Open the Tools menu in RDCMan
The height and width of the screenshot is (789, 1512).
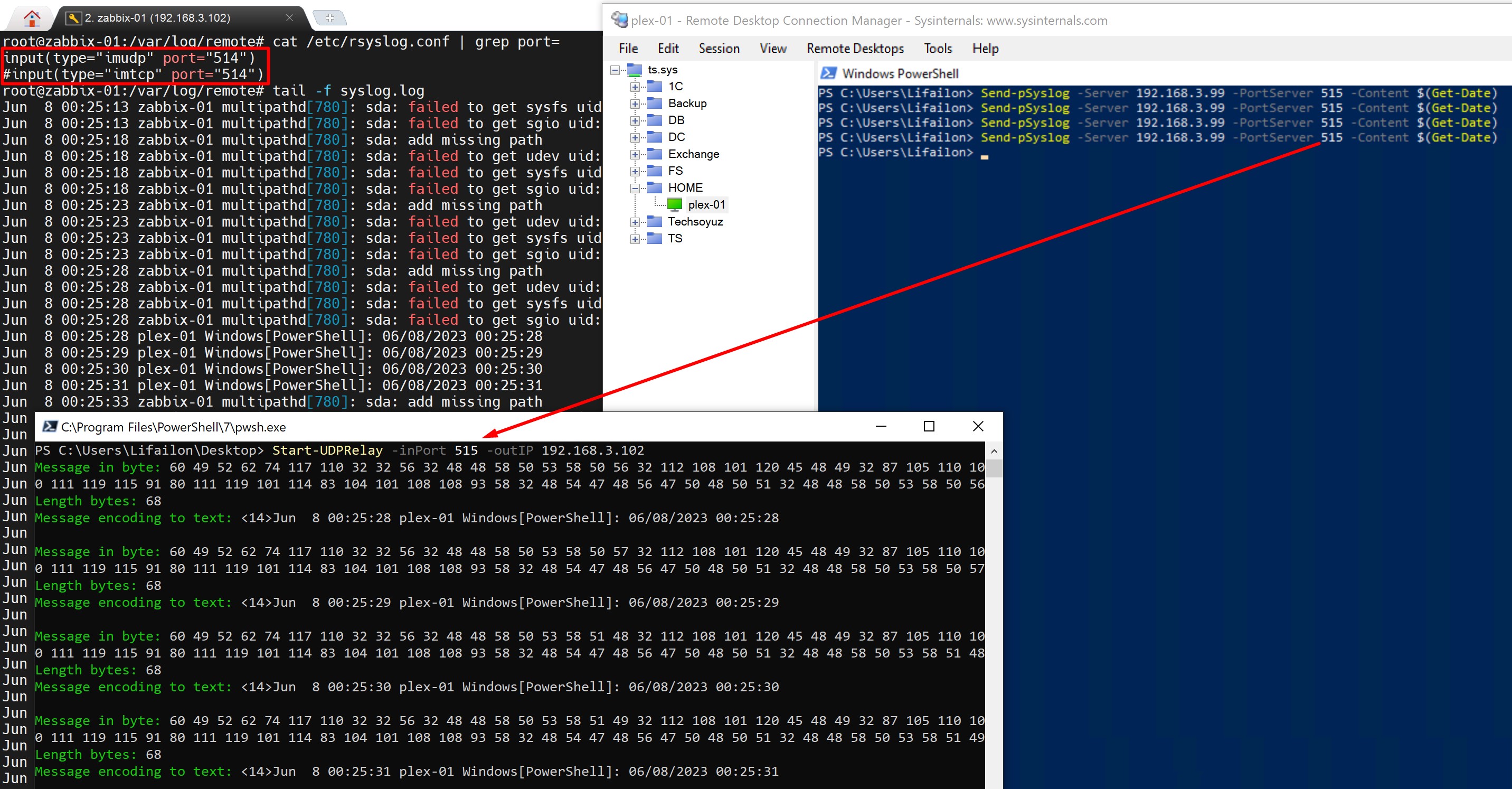pos(938,48)
